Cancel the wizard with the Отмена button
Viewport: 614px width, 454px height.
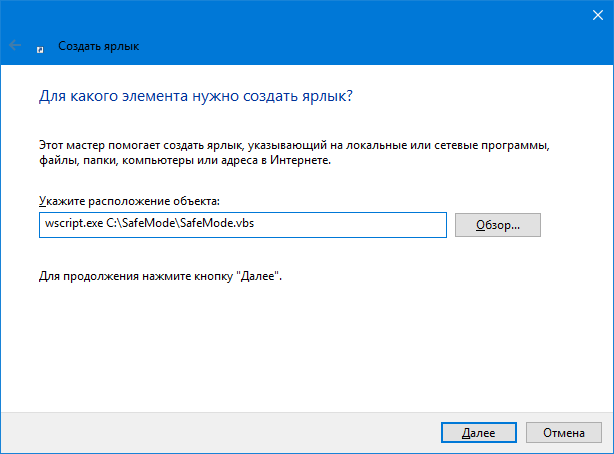coord(563,432)
